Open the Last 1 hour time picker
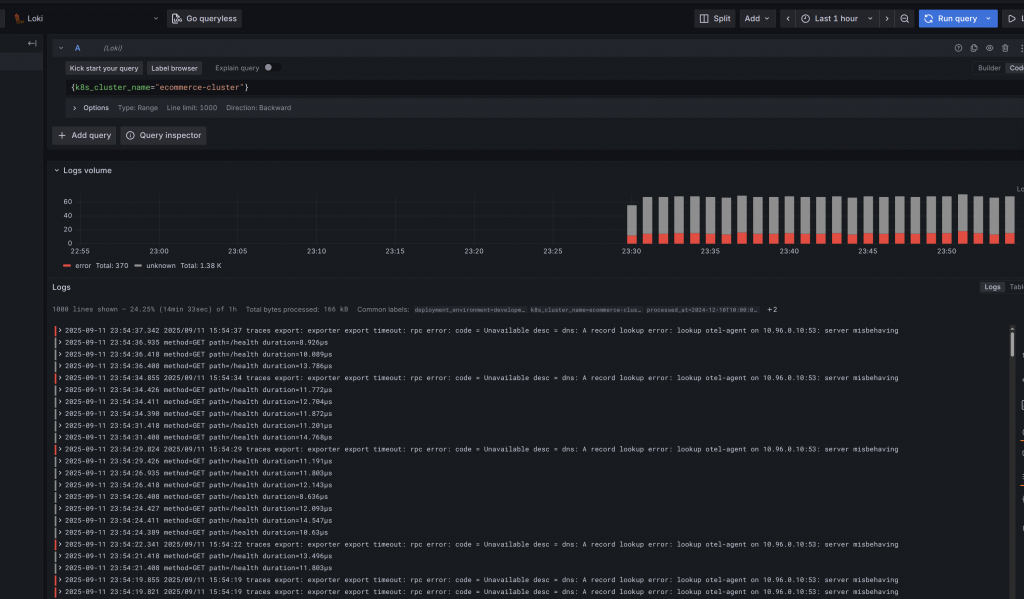This screenshot has height=599, width=1024. point(837,18)
